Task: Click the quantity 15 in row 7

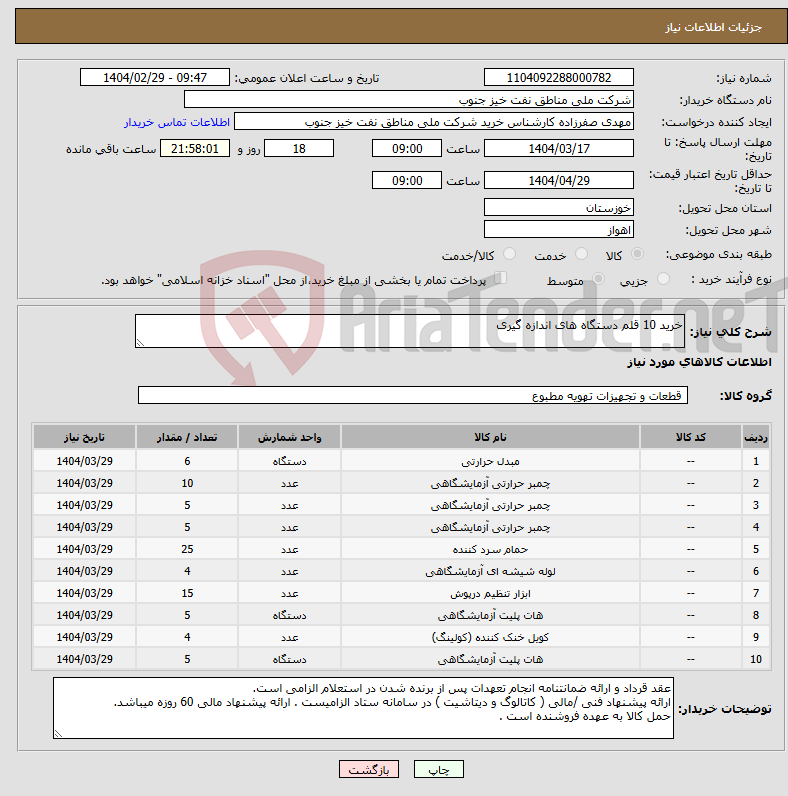Action: 187,593
